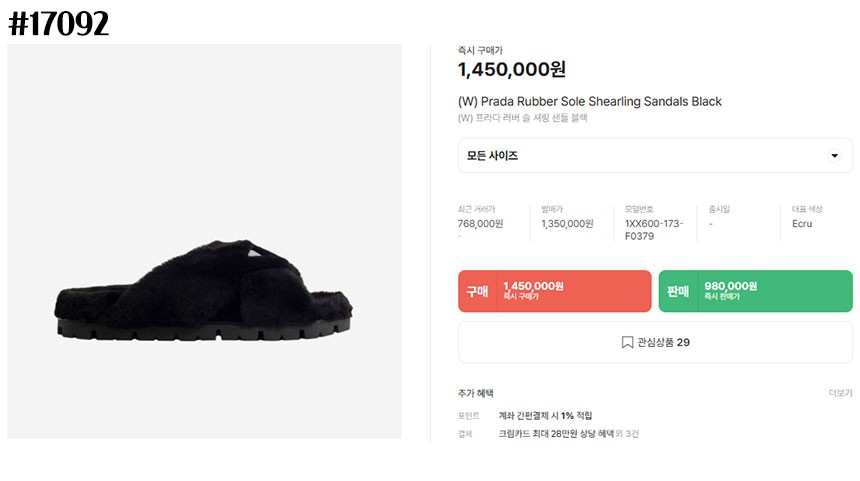This screenshot has width=860, height=481.
Task: Click the 추가 혜택 section heading
Action: pyautogui.click(x=476, y=393)
